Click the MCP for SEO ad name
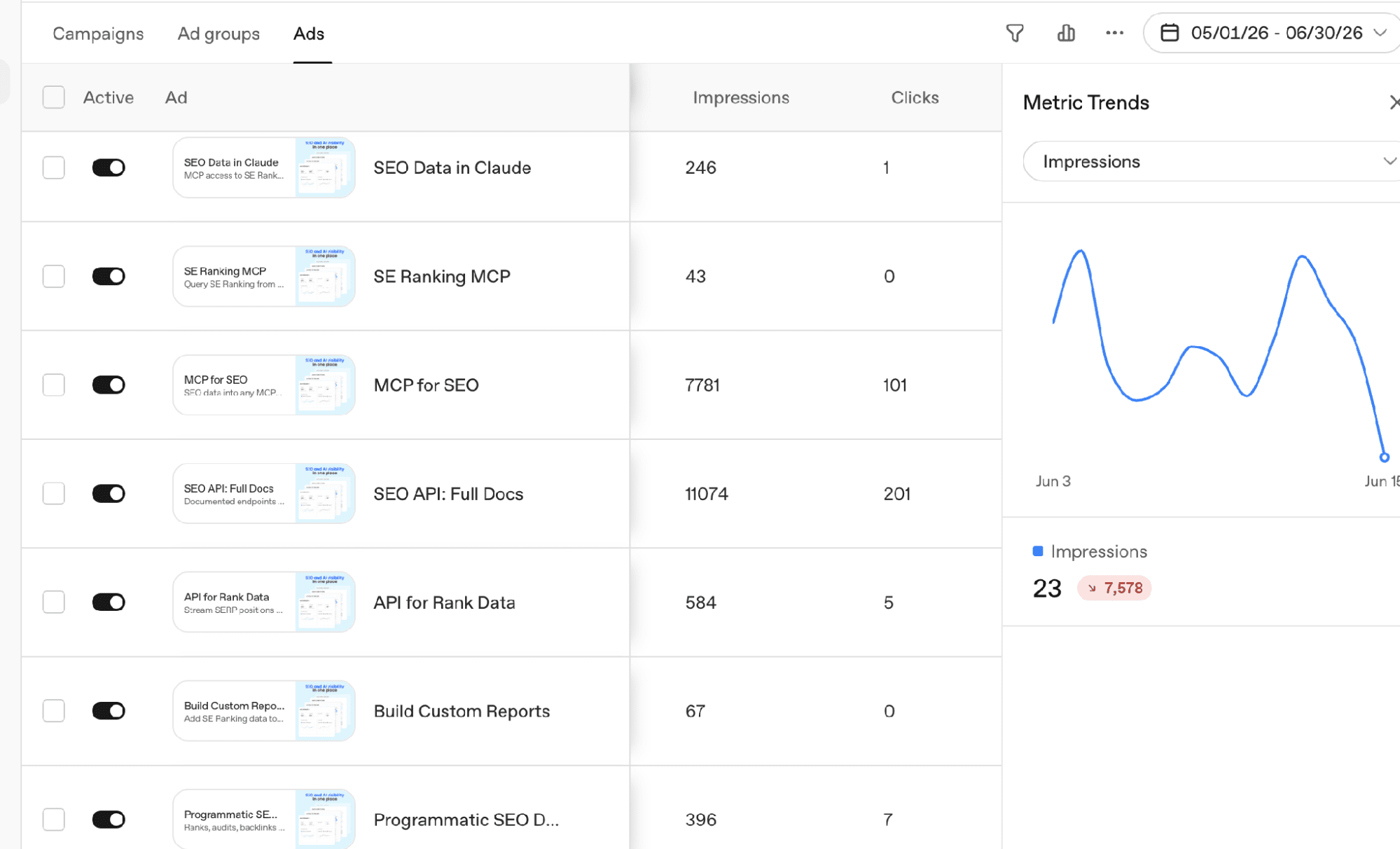This screenshot has height=849, width=1400. (x=427, y=385)
